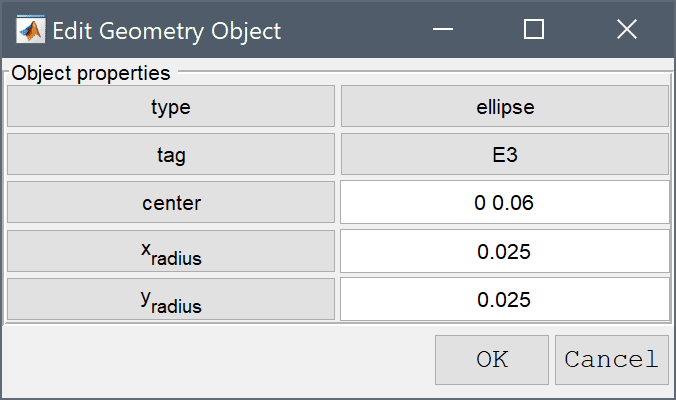Click the E3 tag value cell

pyautogui.click(x=504, y=154)
